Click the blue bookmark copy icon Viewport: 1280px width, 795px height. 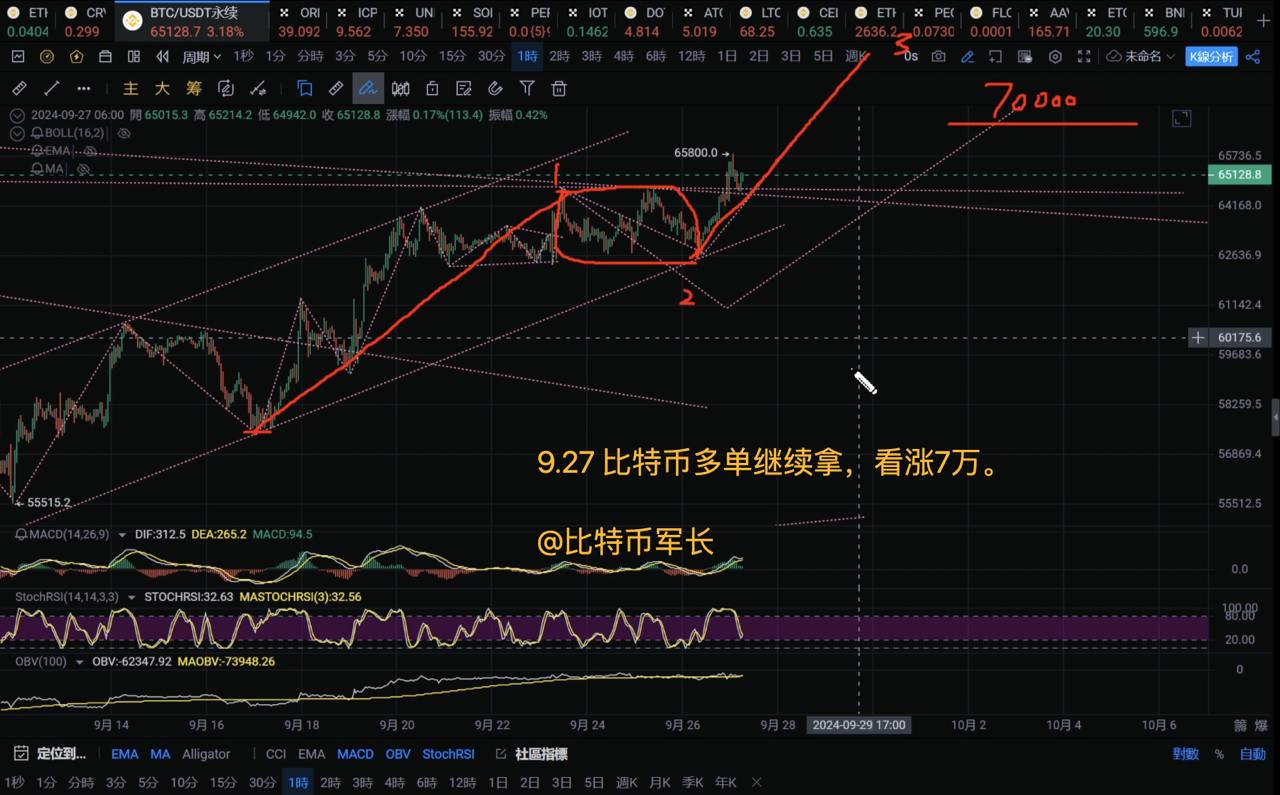305,89
